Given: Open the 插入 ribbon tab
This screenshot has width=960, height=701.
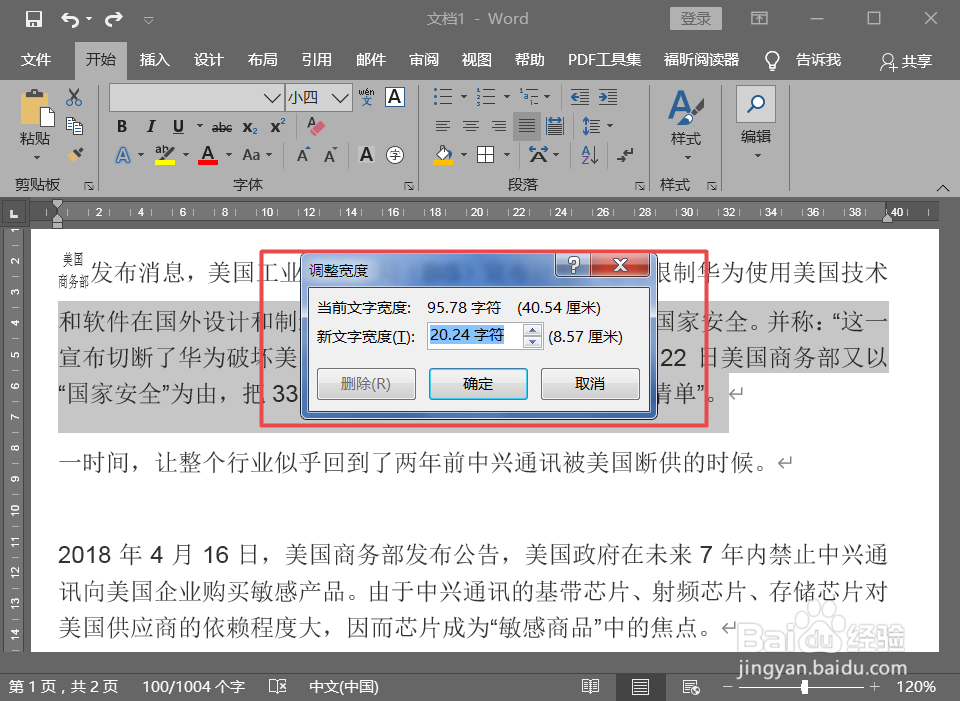Looking at the screenshot, I should point(154,60).
